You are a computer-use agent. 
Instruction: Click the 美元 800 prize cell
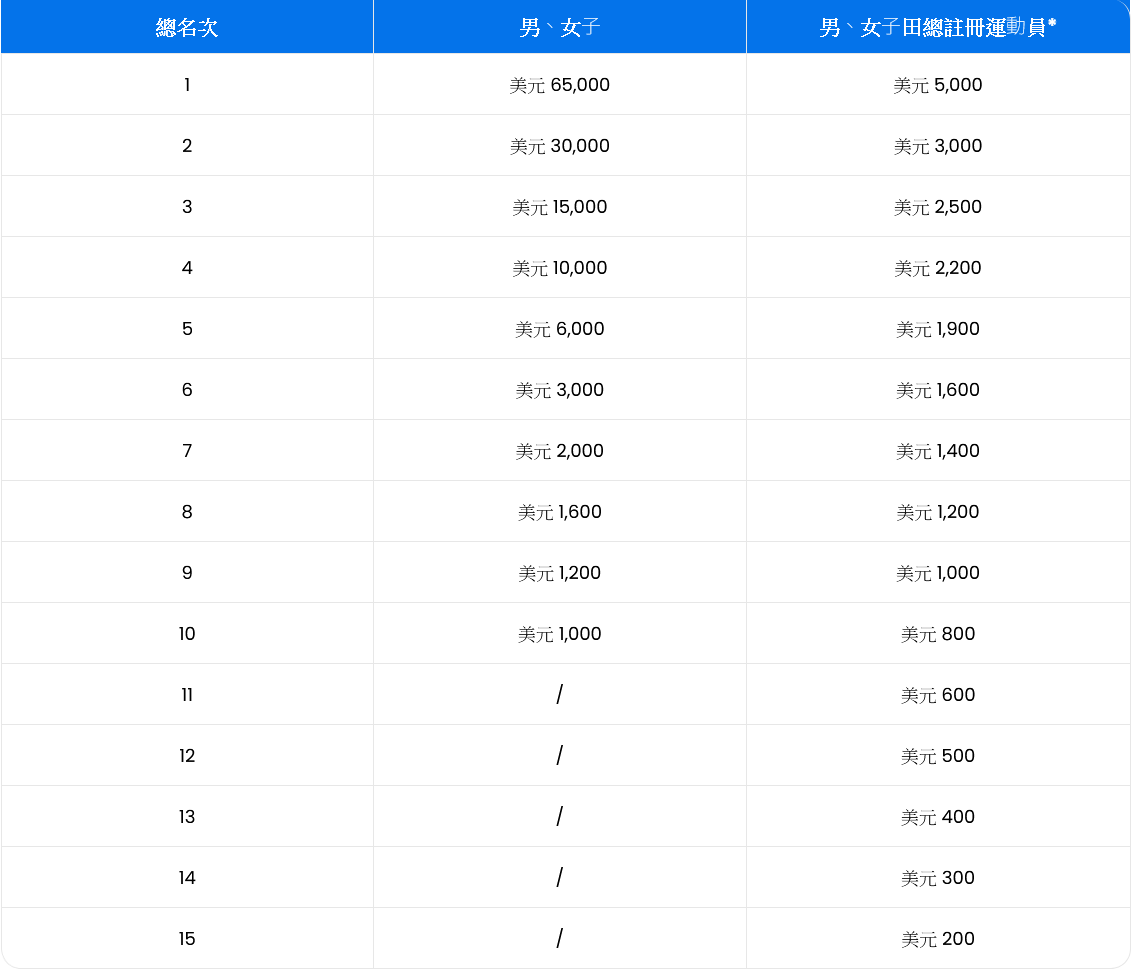coord(938,633)
